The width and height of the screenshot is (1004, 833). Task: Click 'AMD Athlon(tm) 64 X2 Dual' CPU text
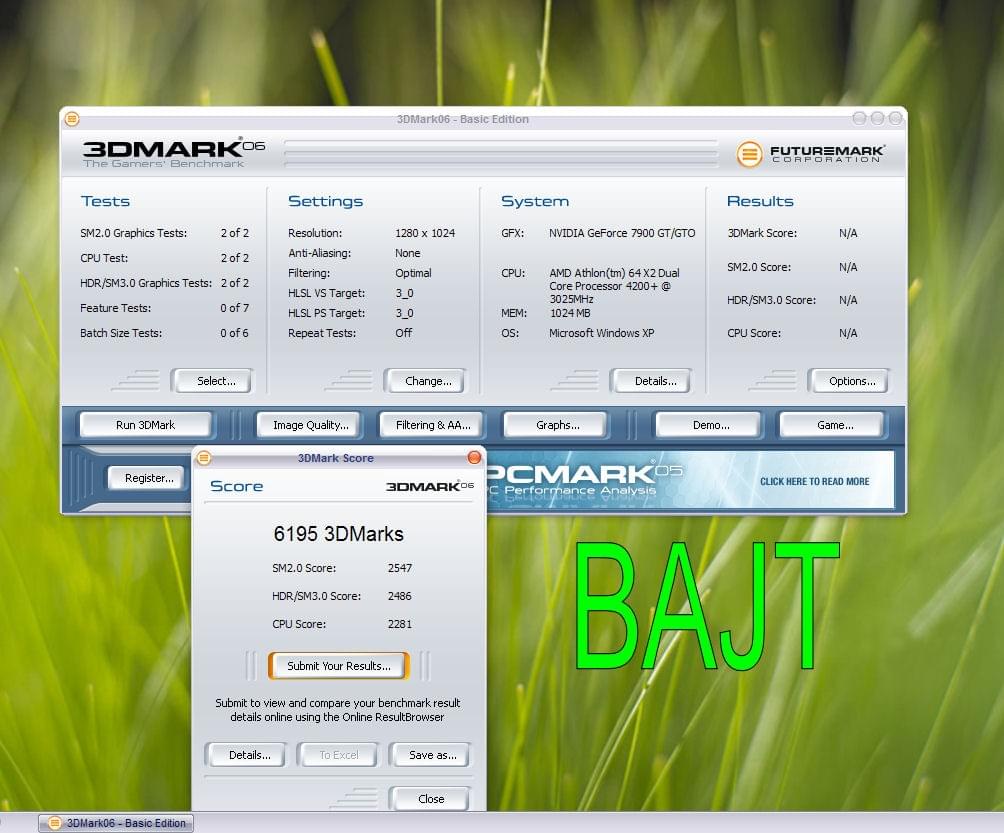614,273
